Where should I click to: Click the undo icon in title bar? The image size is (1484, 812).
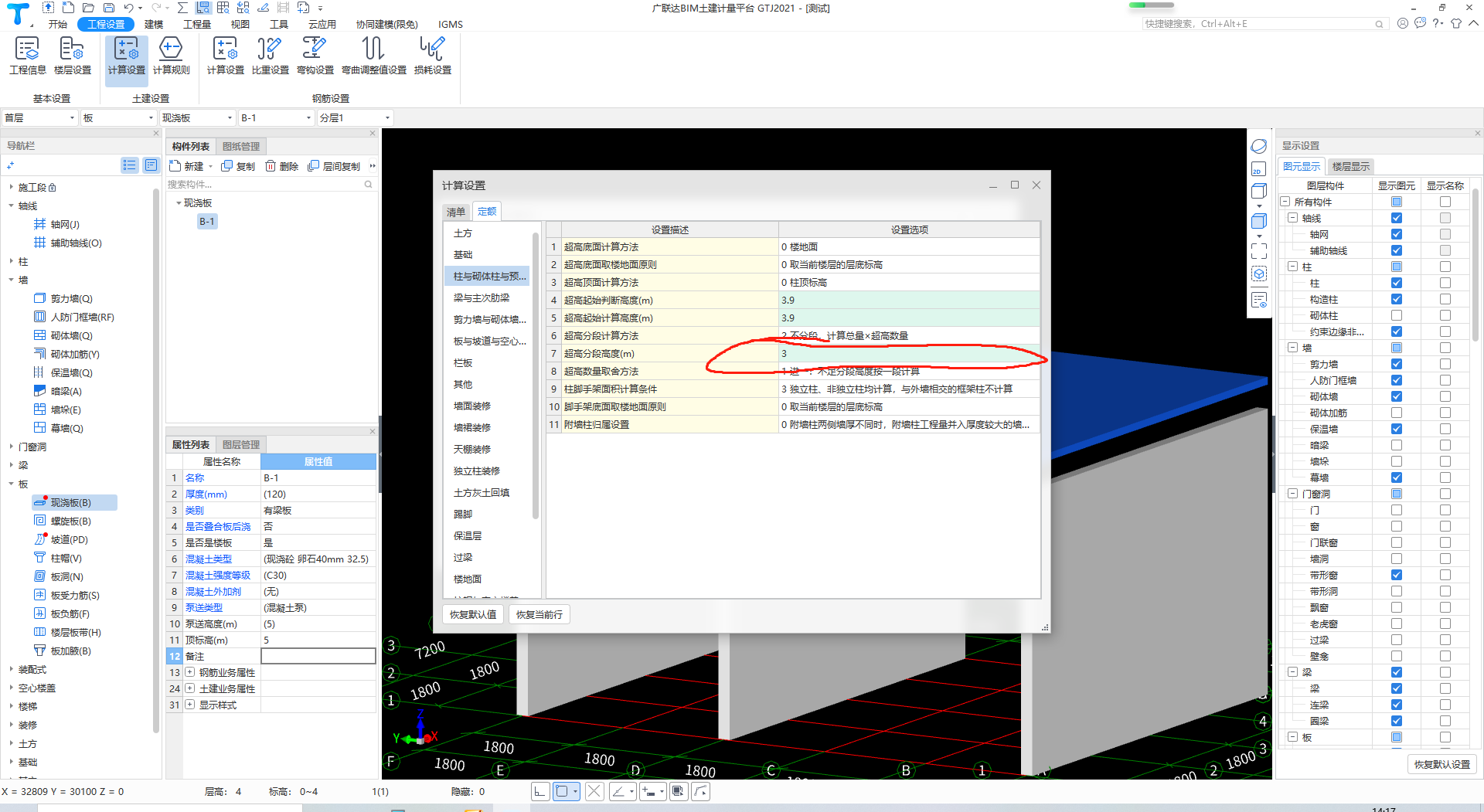[128, 8]
